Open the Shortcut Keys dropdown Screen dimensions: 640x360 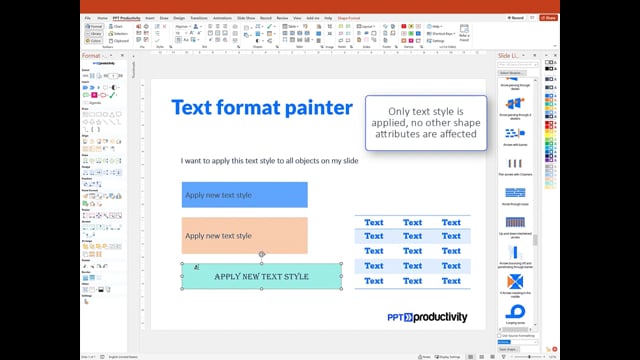click(441, 33)
